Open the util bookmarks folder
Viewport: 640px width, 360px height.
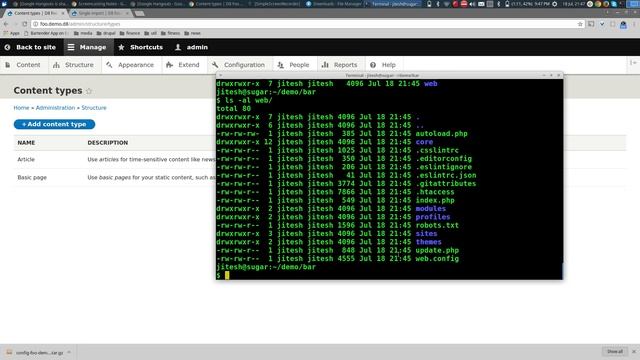click(151, 33)
